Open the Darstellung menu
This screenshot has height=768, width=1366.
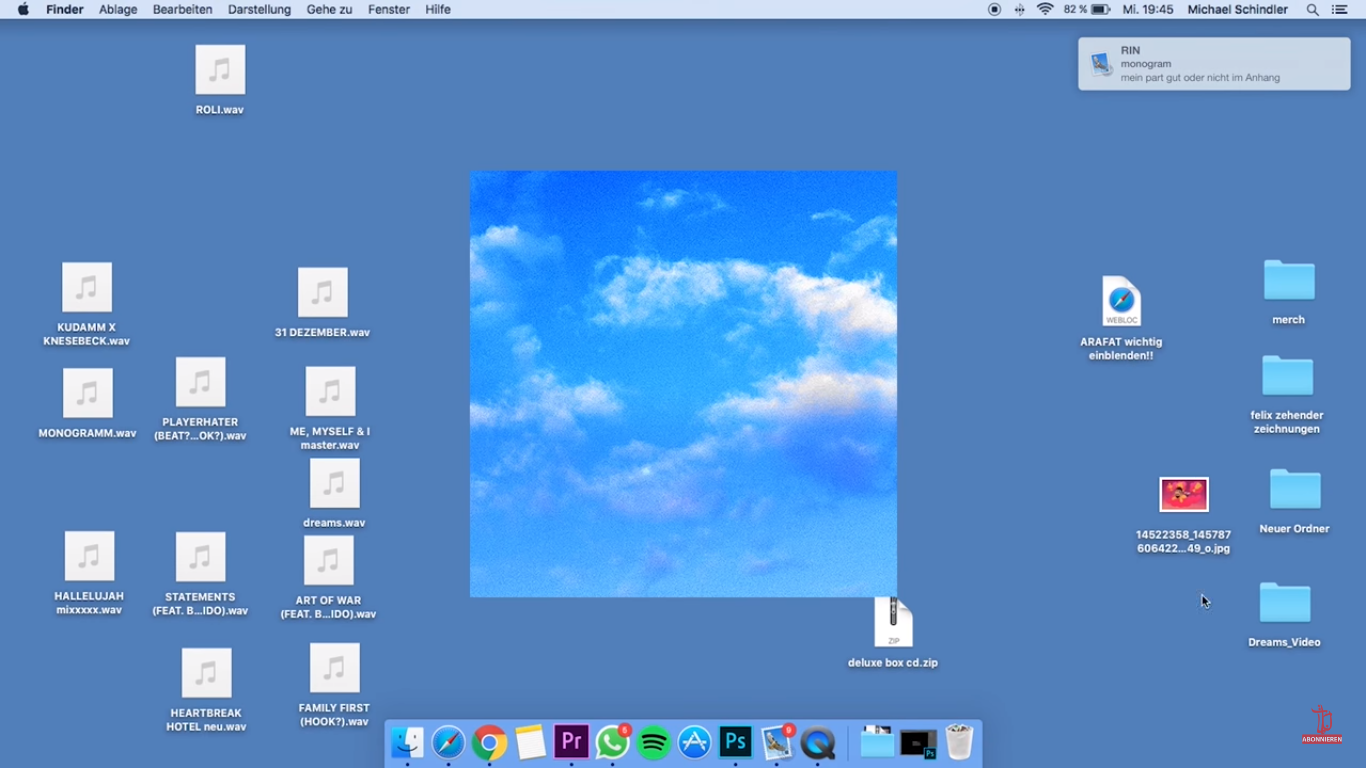pyautogui.click(x=259, y=9)
